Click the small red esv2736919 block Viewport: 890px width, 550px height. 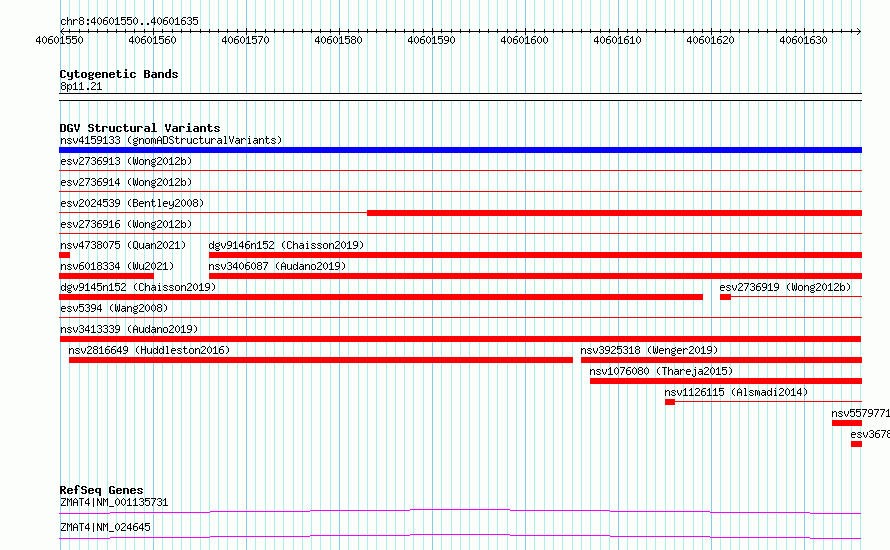point(725,297)
